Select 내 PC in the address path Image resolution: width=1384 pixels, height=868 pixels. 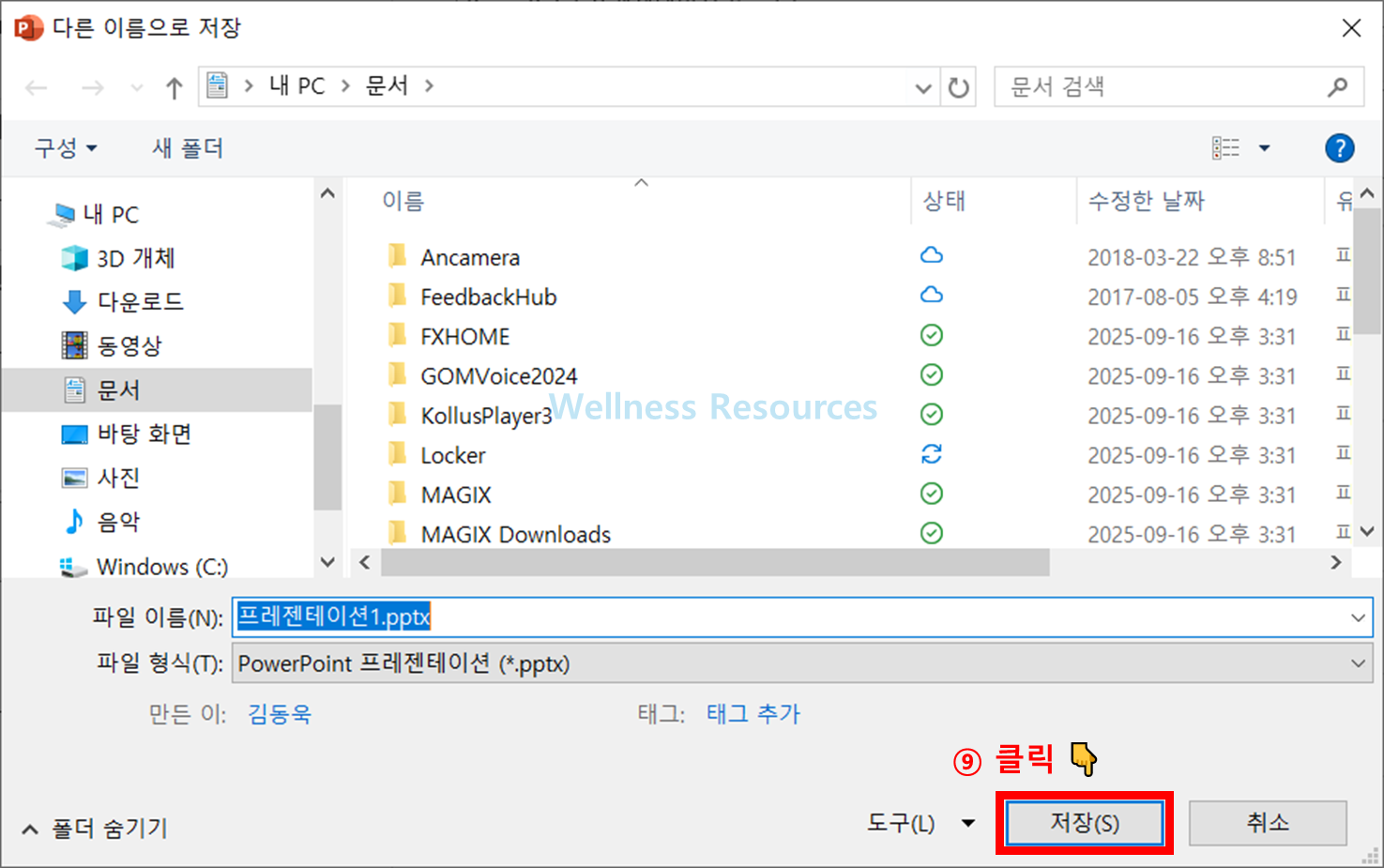[297, 86]
